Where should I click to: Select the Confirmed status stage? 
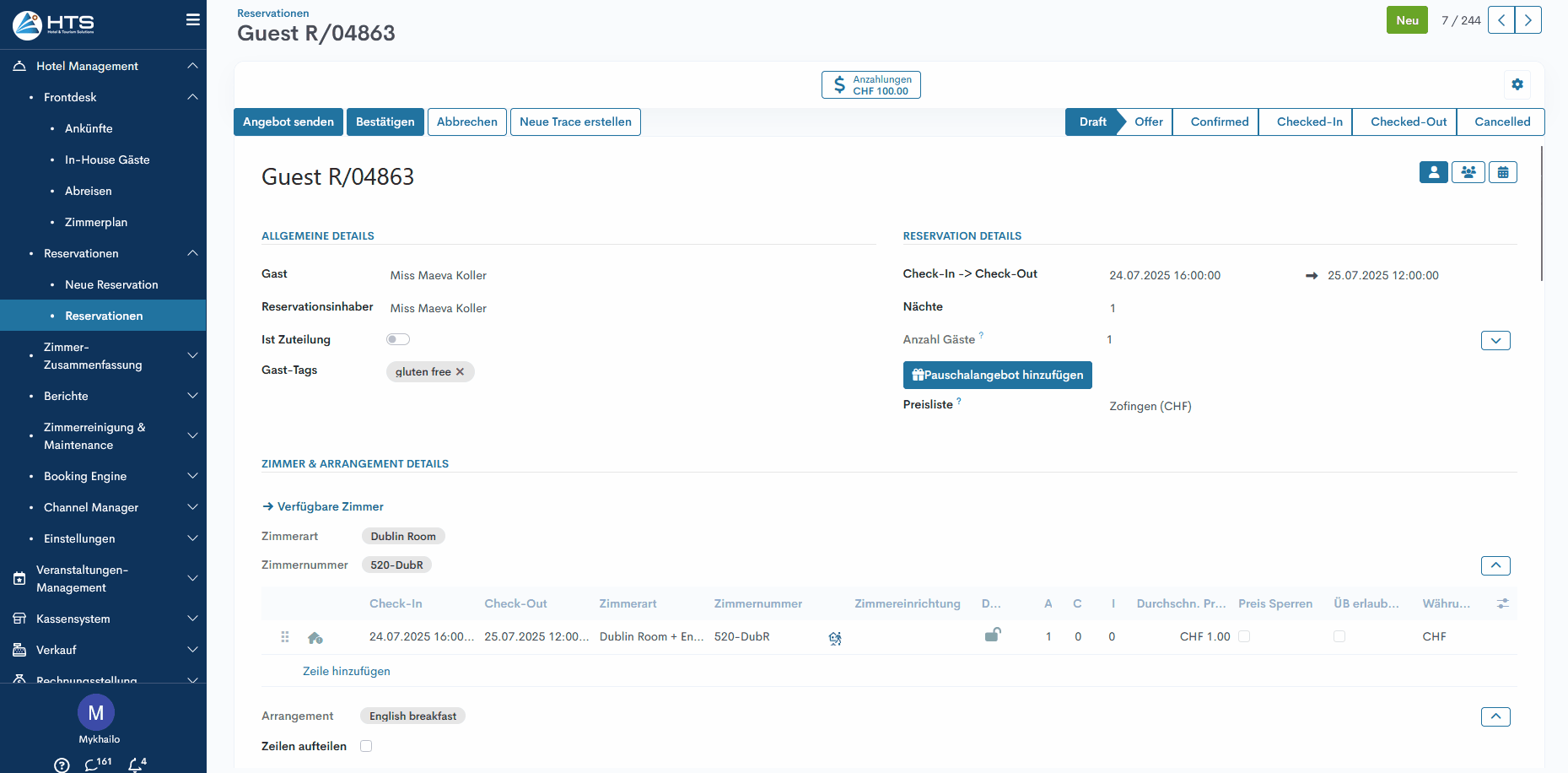click(1219, 122)
